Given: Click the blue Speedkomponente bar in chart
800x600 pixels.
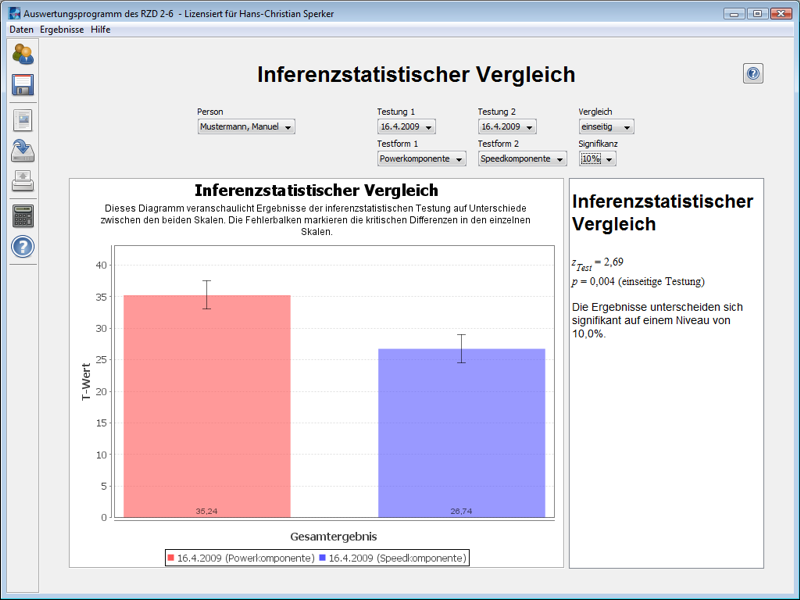Looking at the screenshot, I should 461,432.
